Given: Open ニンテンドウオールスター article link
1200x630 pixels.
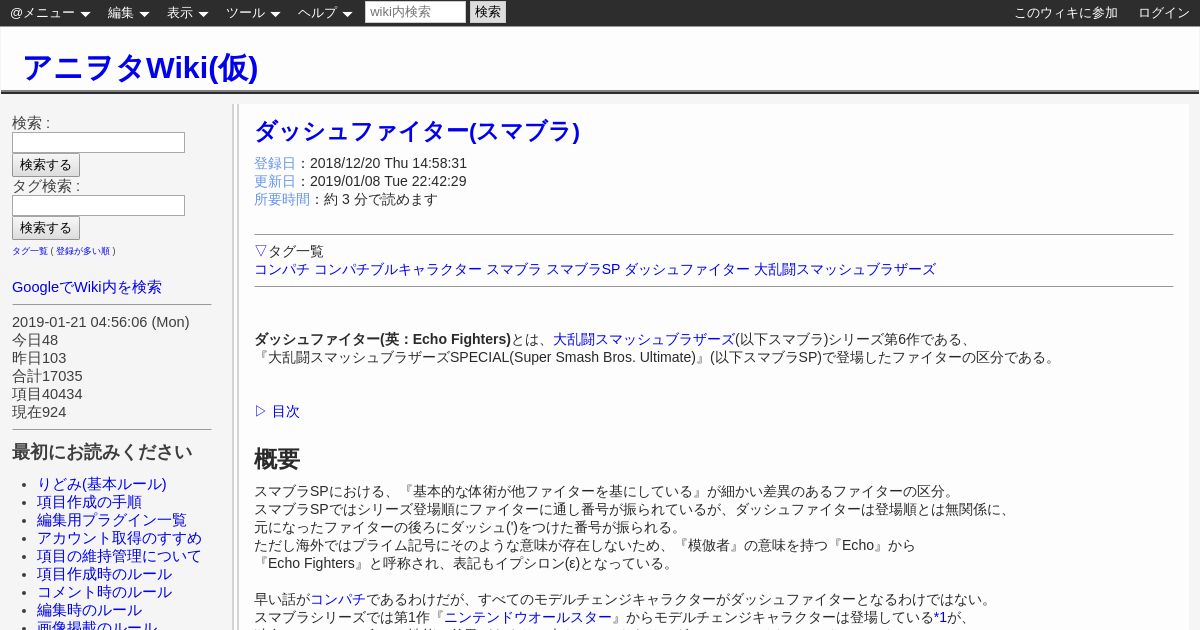Looking at the screenshot, I should [x=528, y=617].
